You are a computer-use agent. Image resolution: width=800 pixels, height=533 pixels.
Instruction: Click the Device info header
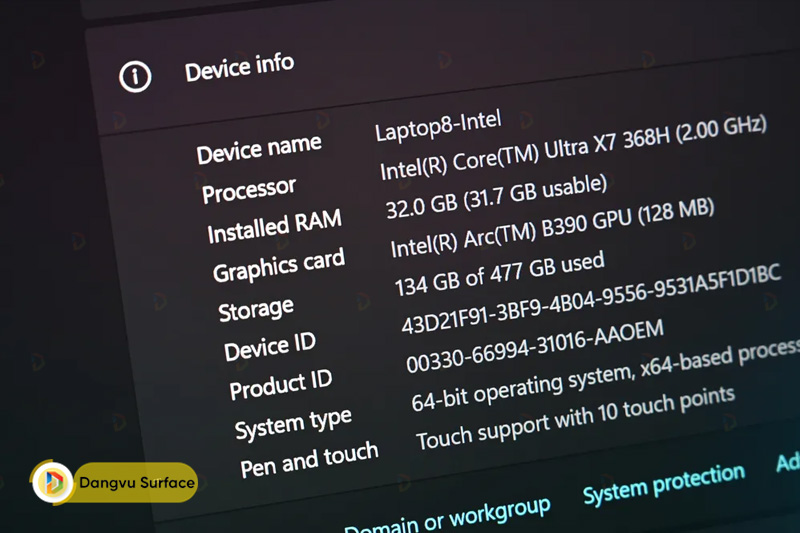[239, 67]
